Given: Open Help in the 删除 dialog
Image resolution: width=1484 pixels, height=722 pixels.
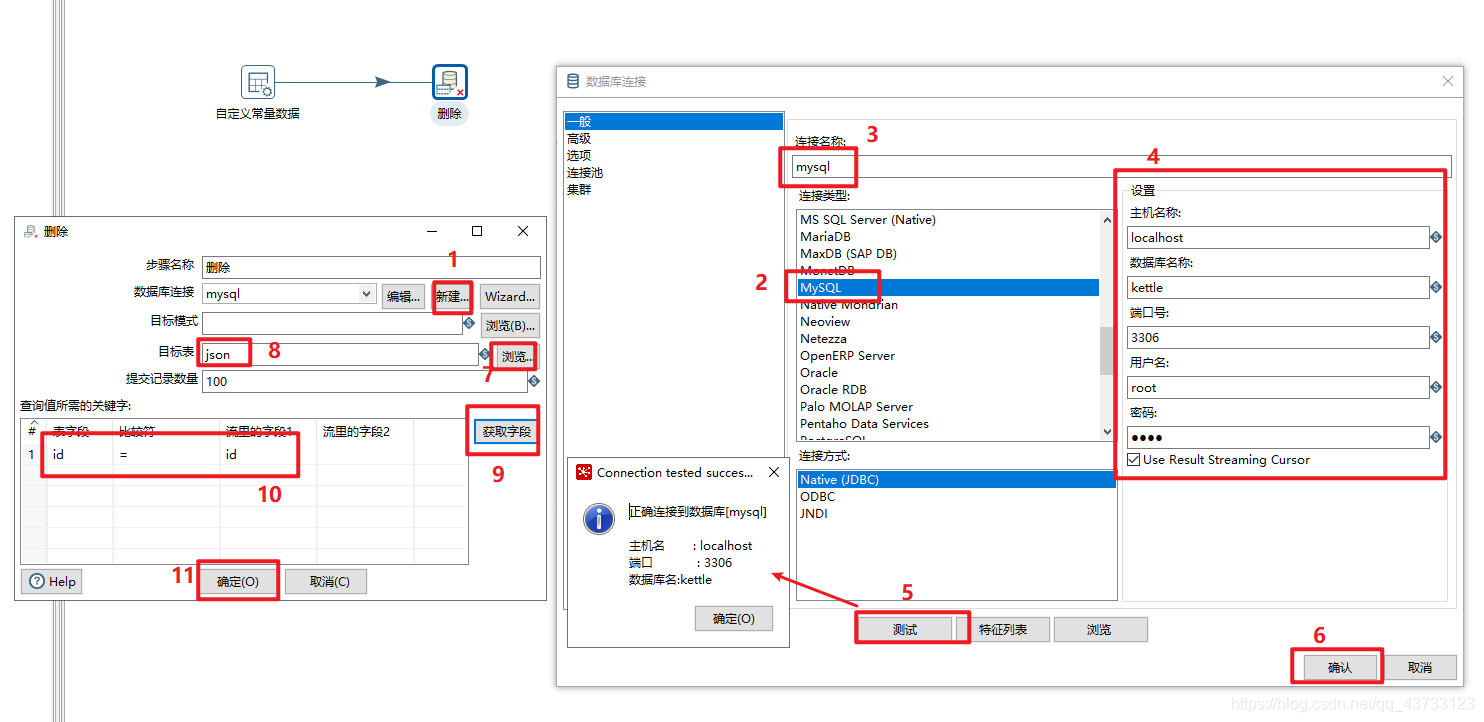Looking at the screenshot, I should point(52,581).
